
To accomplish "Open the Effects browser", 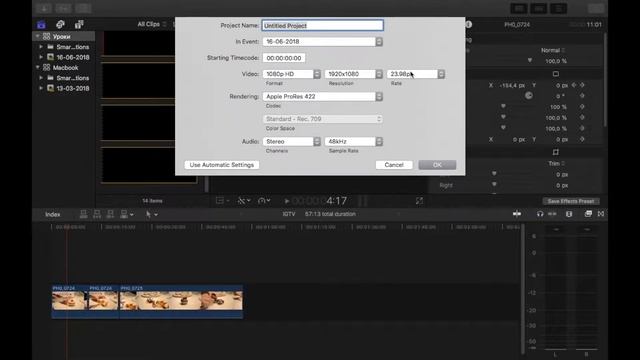I will (x=588, y=214).
